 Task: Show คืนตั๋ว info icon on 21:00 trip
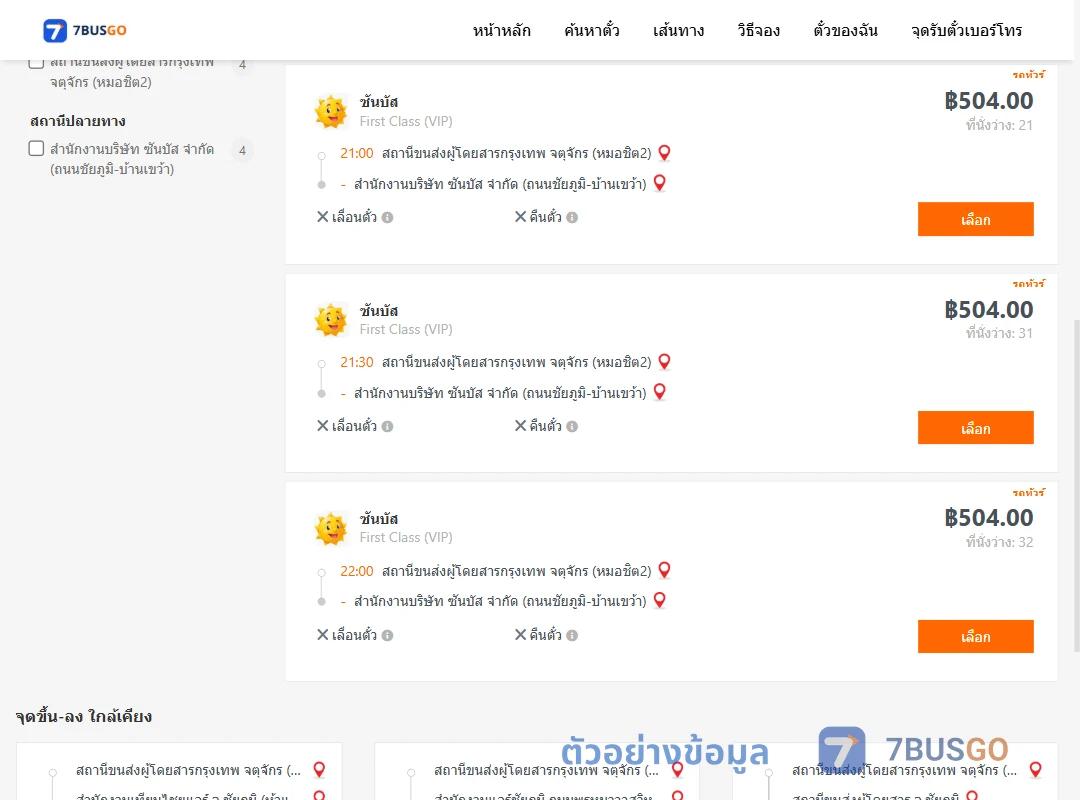pyautogui.click(x=572, y=218)
